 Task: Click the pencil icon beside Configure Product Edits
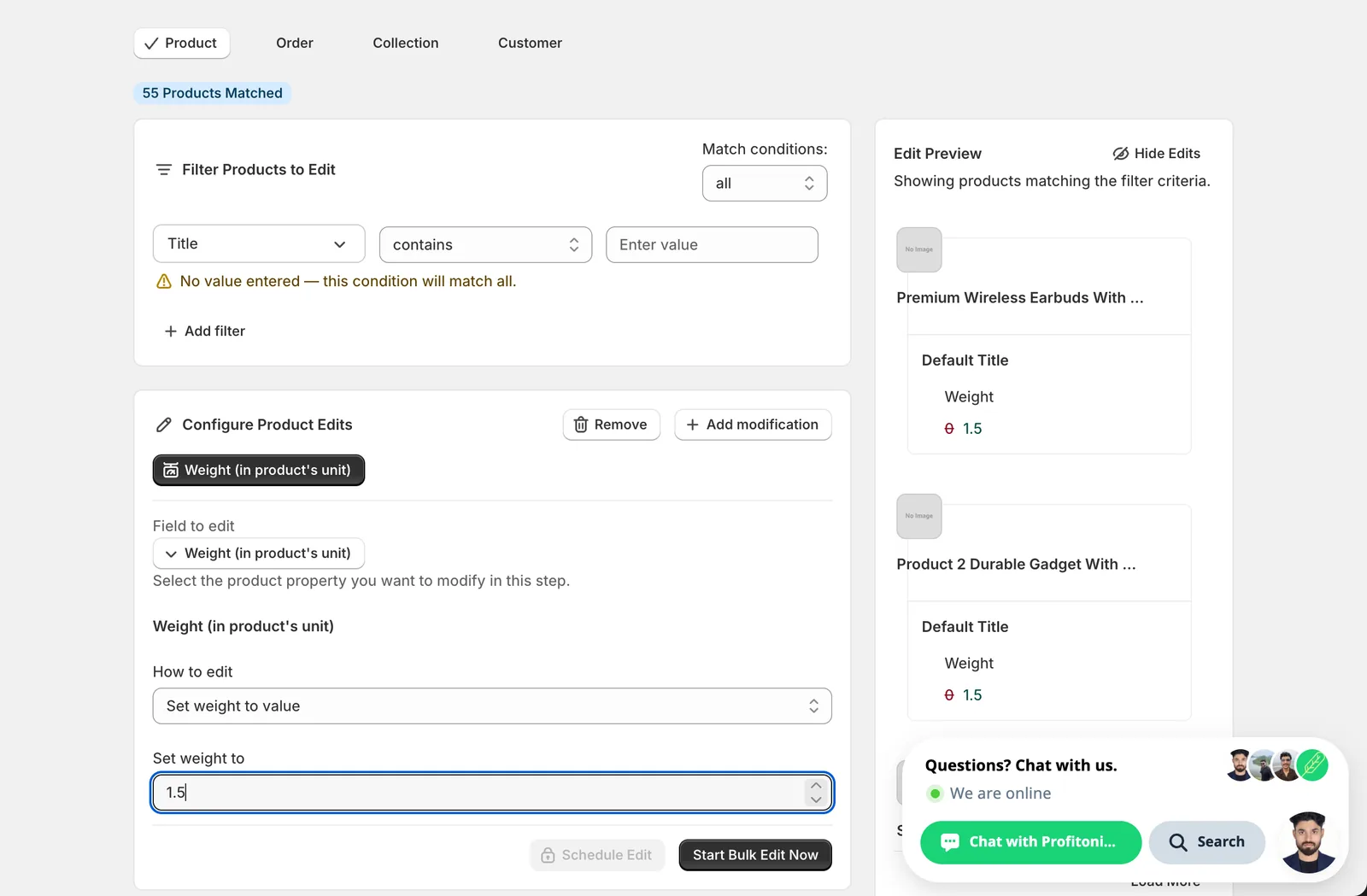tap(164, 425)
